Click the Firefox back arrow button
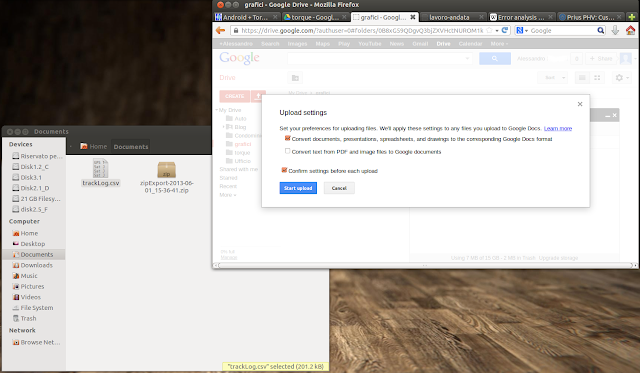 [x=220, y=30]
